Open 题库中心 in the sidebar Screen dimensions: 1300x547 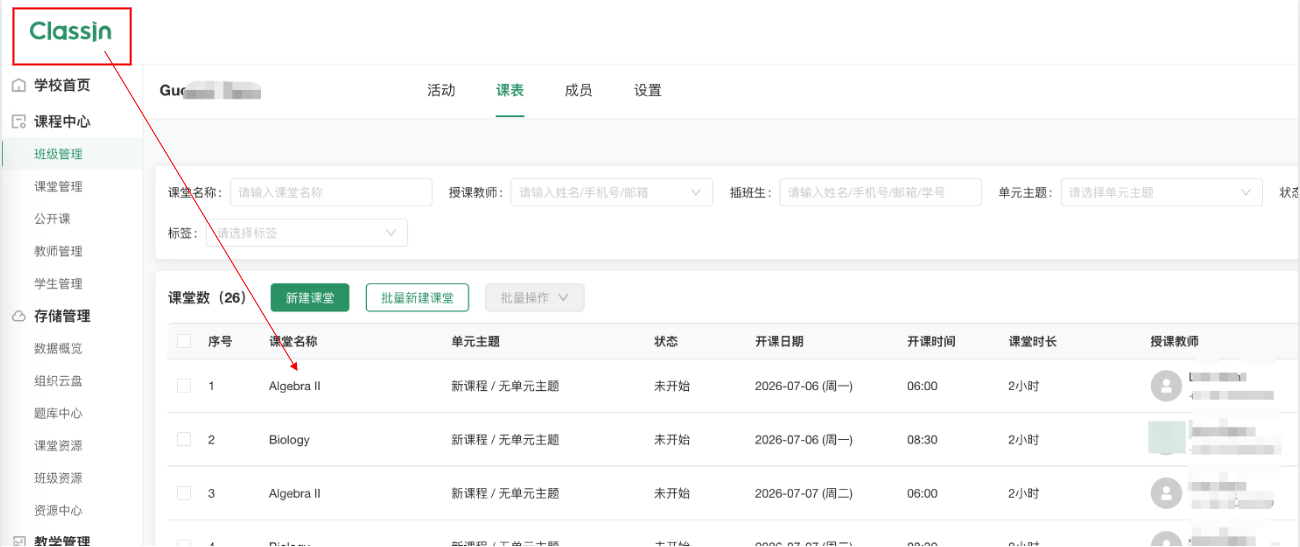58,413
